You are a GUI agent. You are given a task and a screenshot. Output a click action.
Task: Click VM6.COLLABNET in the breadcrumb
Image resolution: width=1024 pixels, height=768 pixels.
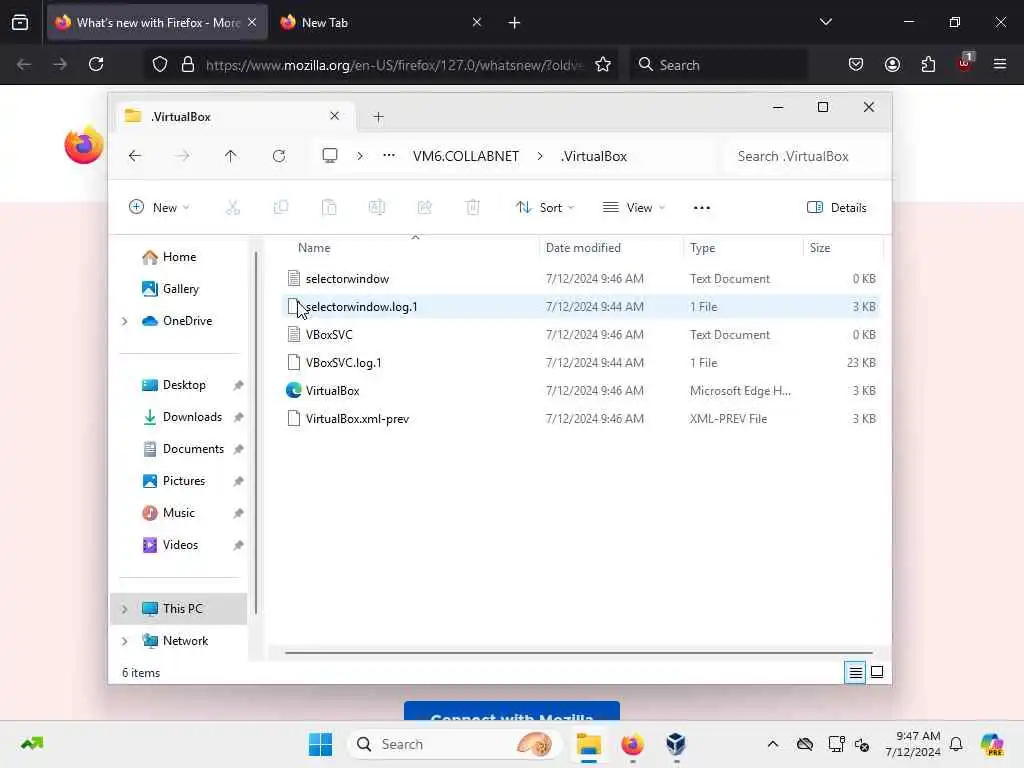pyautogui.click(x=466, y=156)
